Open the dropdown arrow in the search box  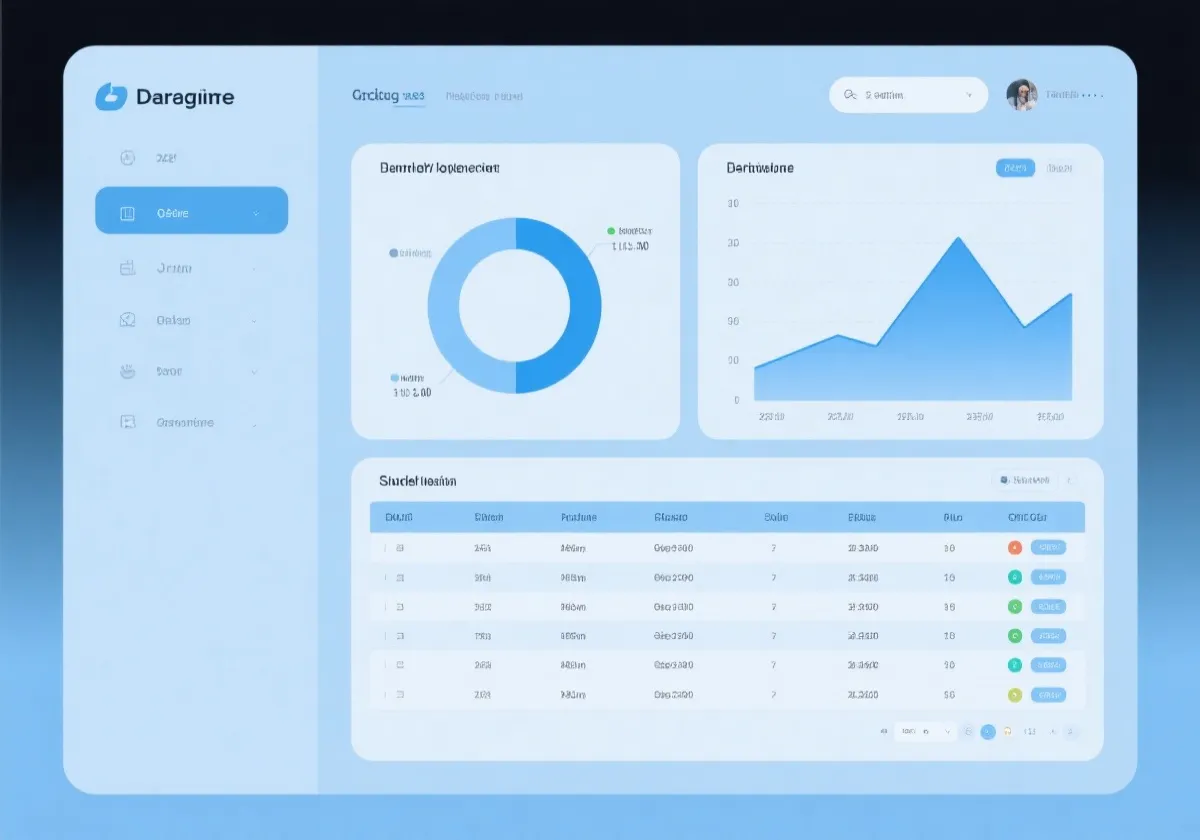click(968, 95)
